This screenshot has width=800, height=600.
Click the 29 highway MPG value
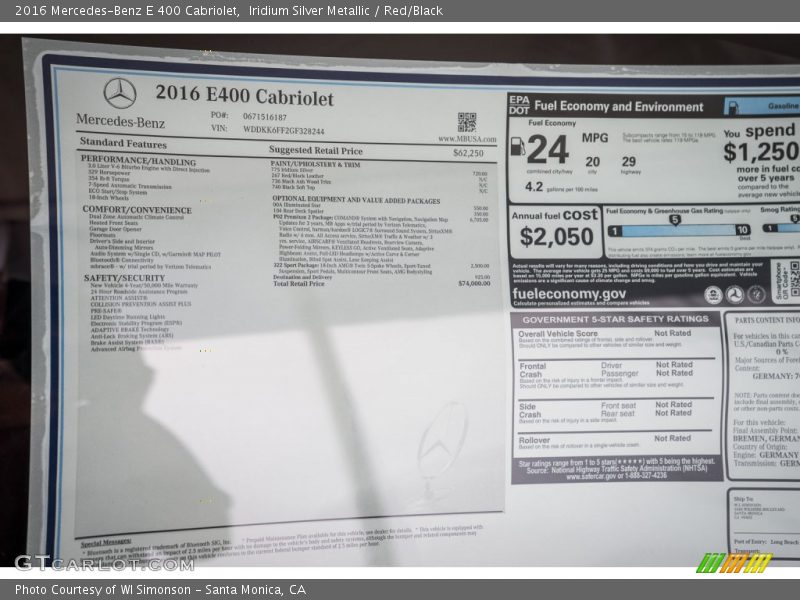629,162
